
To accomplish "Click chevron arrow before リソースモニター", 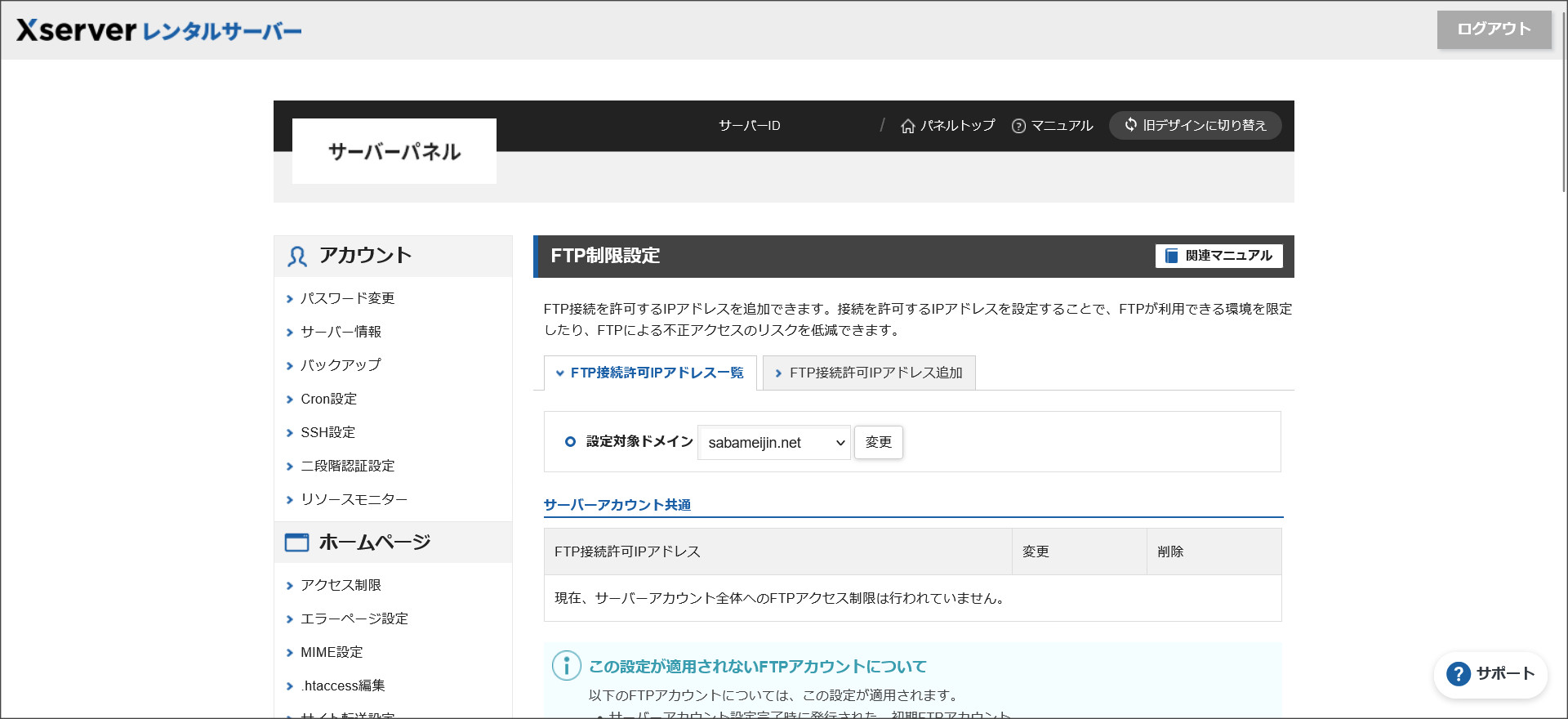I will point(289,501).
